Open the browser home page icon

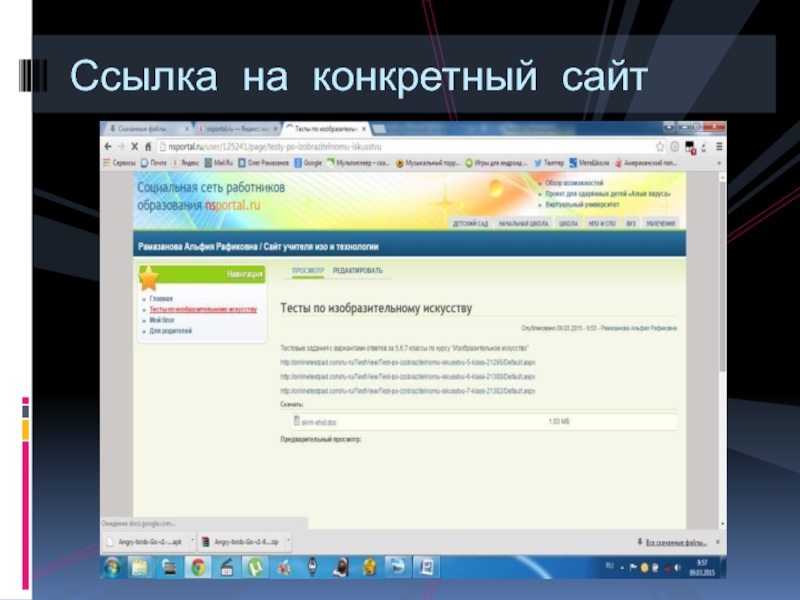pyautogui.click(x=148, y=146)
